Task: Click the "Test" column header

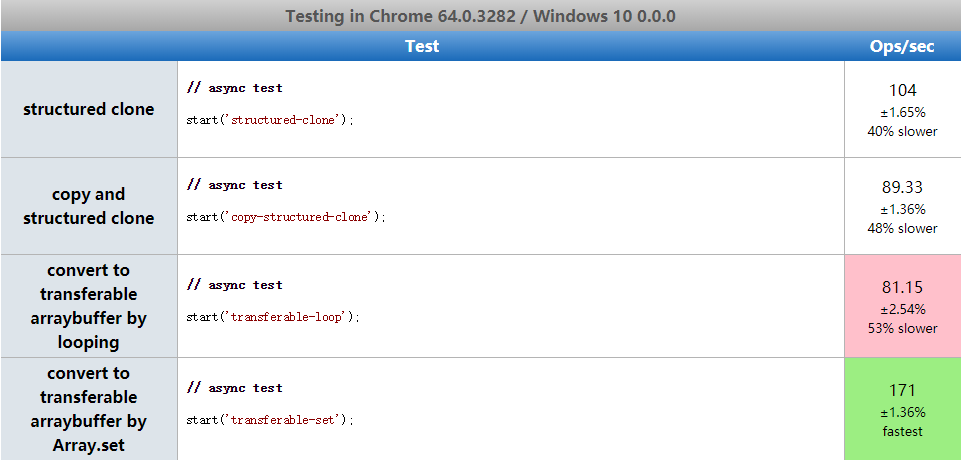Action: (422, 46)
